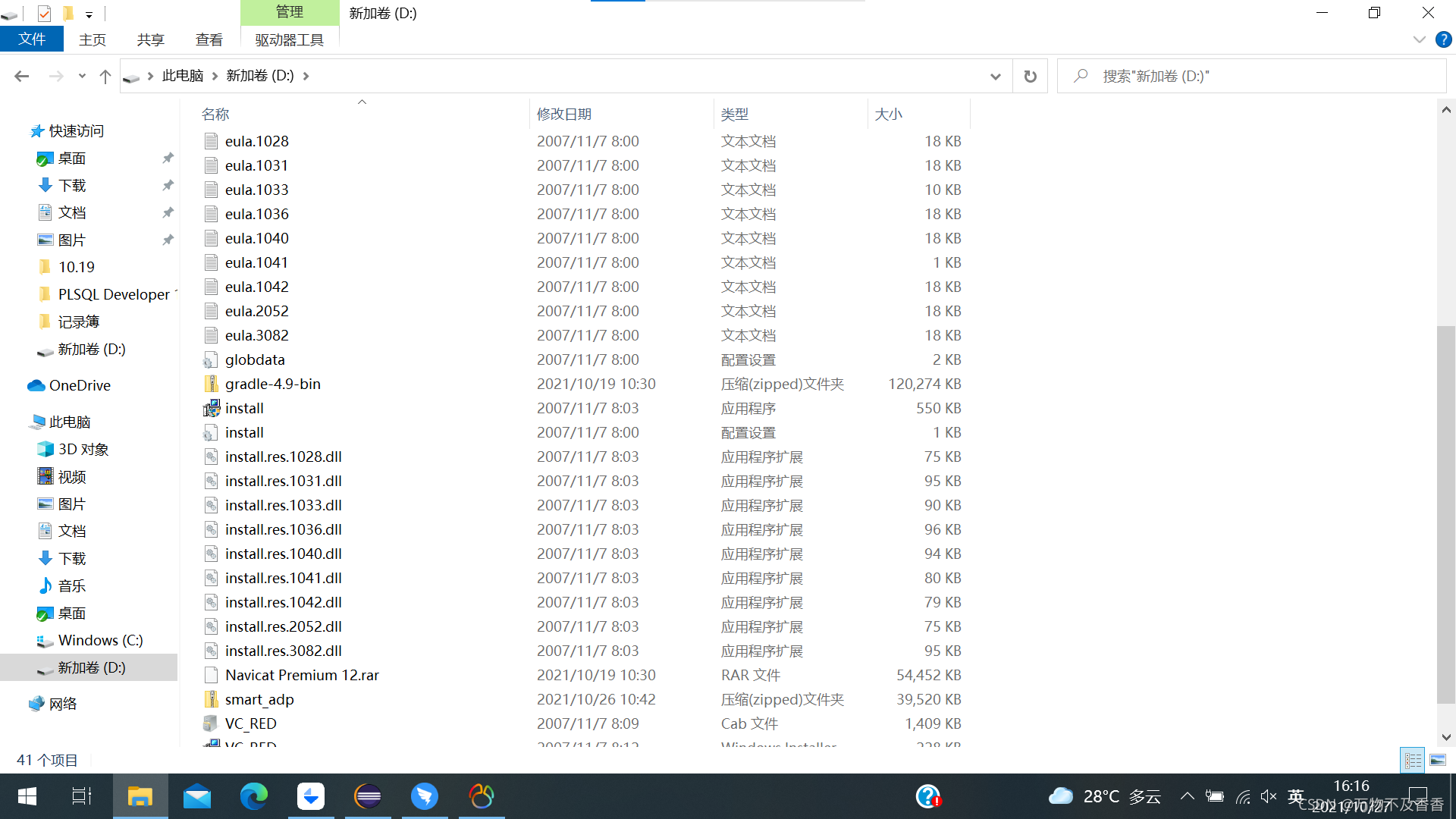The image size is (1456, 819).
Task: Select the install application file
Action: click(244, 409)
